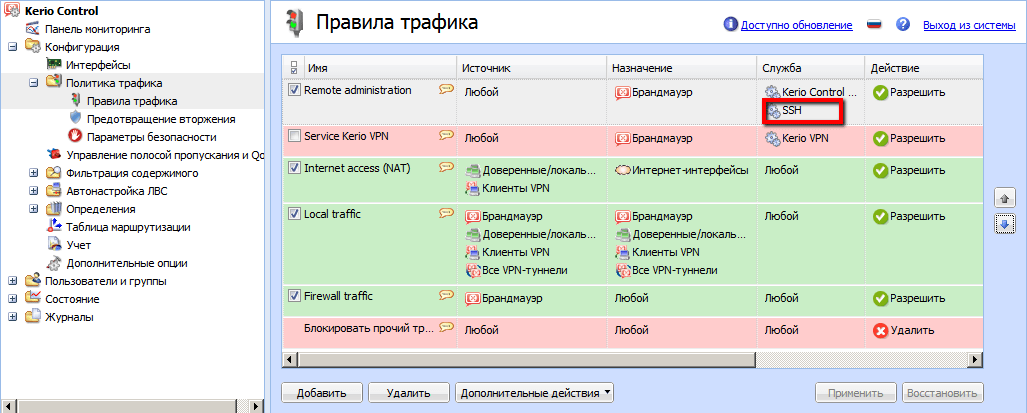
Task: Click the Kerio VPN service cell
Action: [x=797, y=139]
